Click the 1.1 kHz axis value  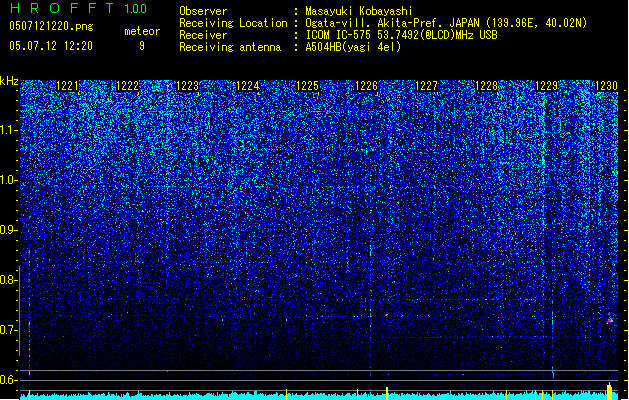[8, 130]
